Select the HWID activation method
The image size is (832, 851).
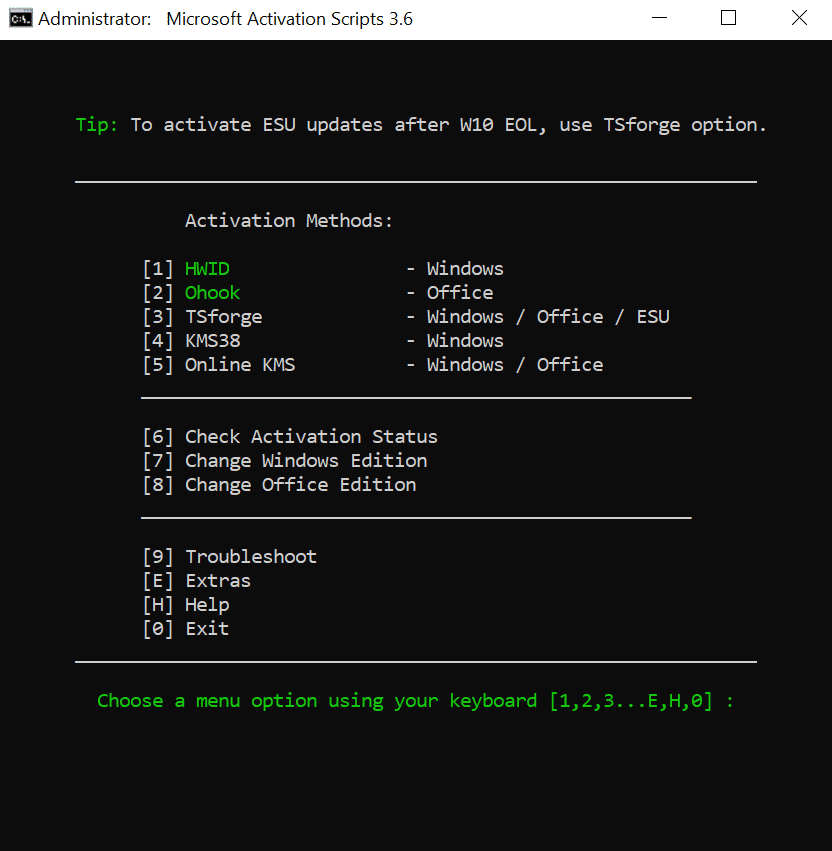(x=206, y=268)
